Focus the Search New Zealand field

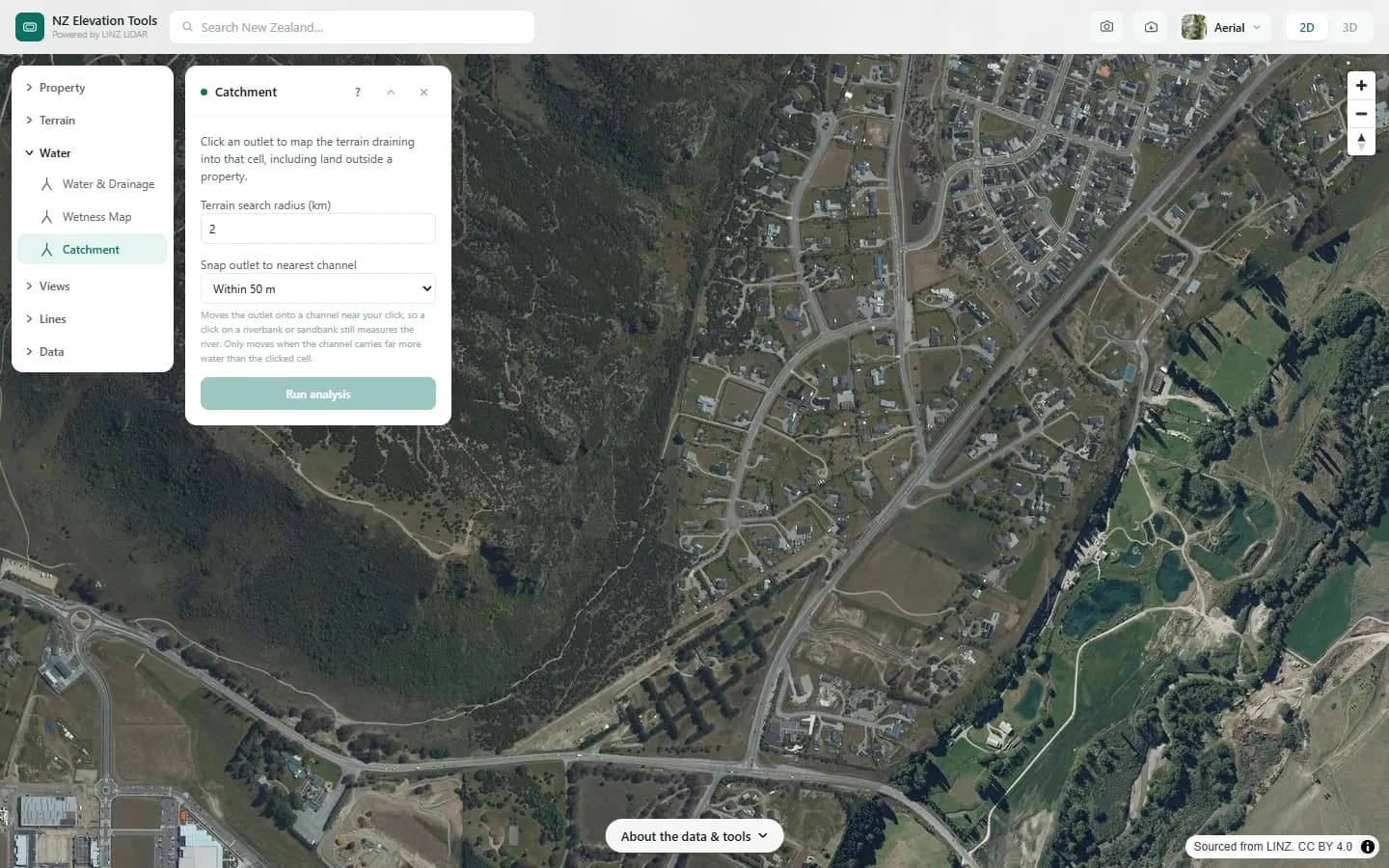pyautogui.click(x=352, y=27)
